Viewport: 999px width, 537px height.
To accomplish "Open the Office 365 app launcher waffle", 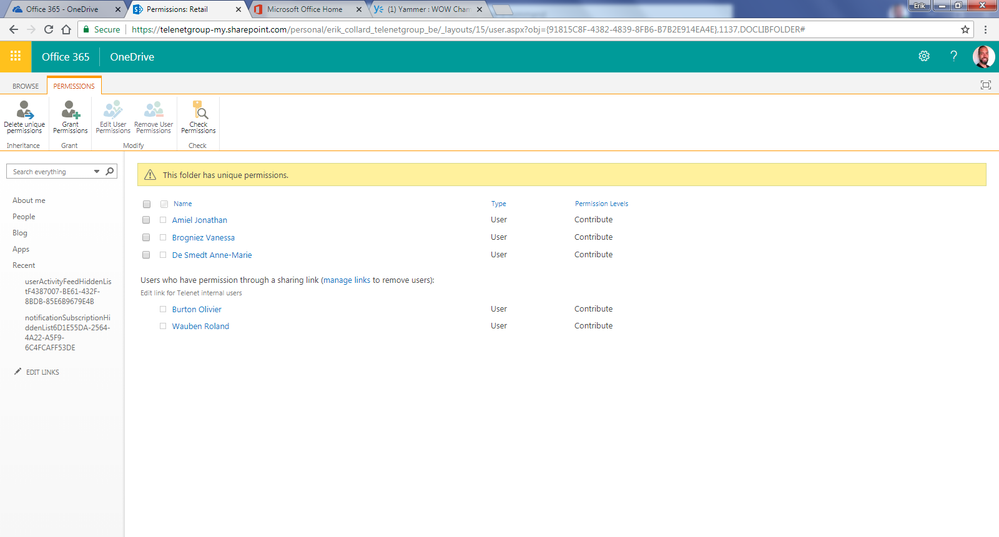I will pos(15,57).
